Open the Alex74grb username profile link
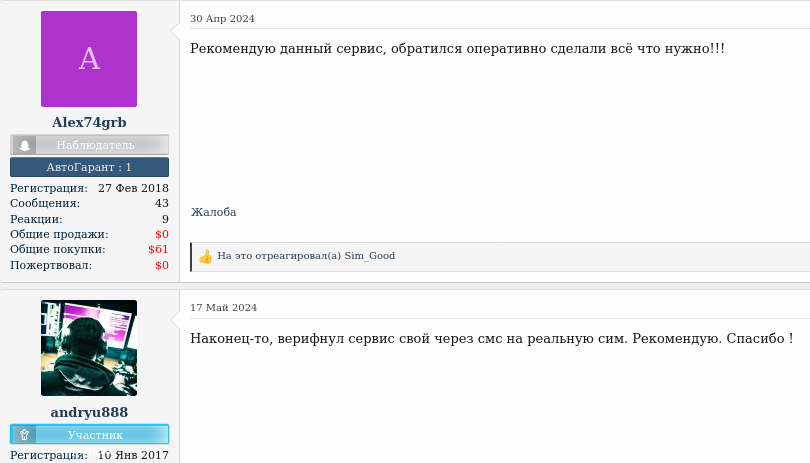 (x=89, y=122)
